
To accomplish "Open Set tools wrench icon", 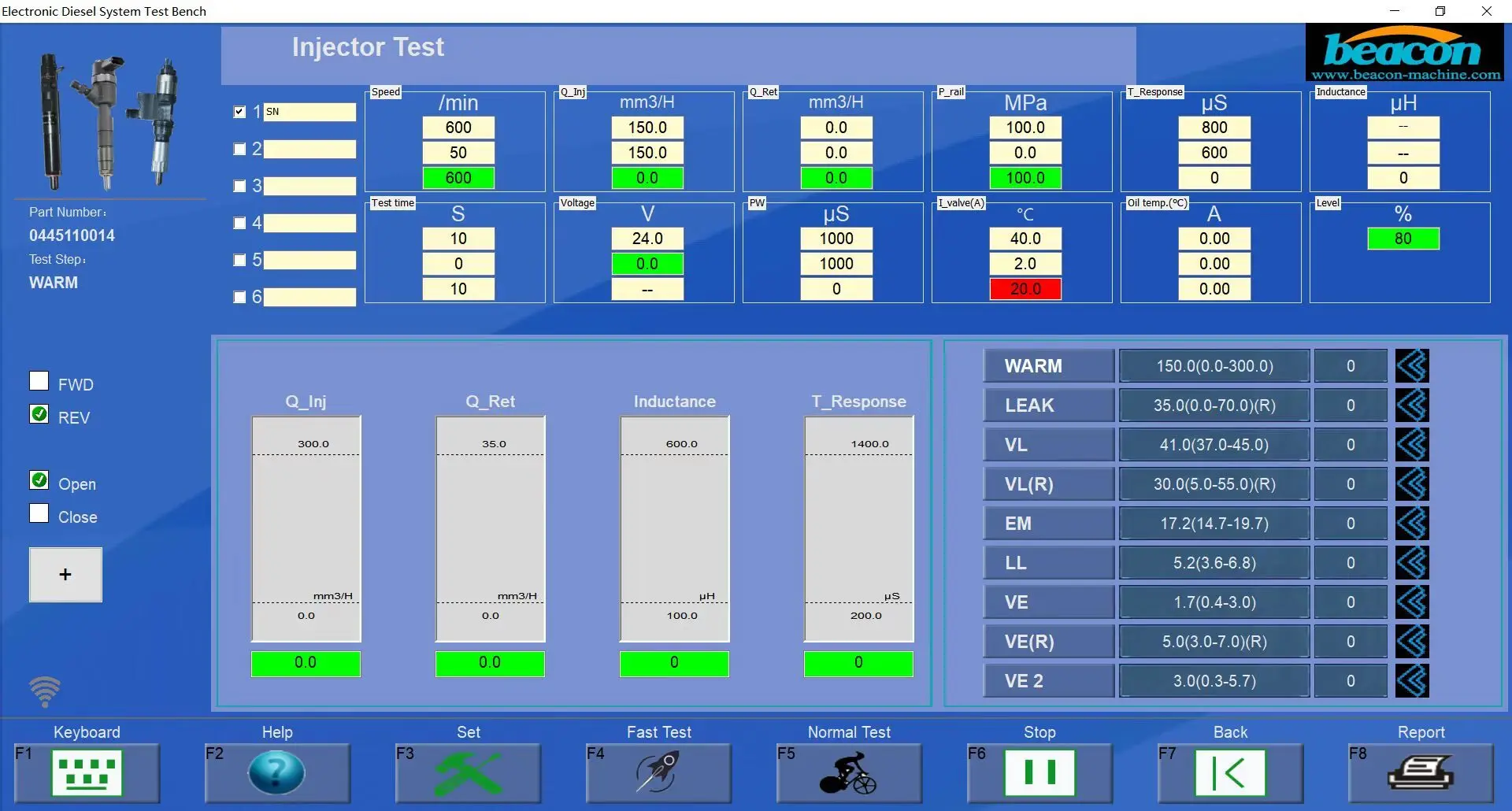I will [x=468, y=772].
